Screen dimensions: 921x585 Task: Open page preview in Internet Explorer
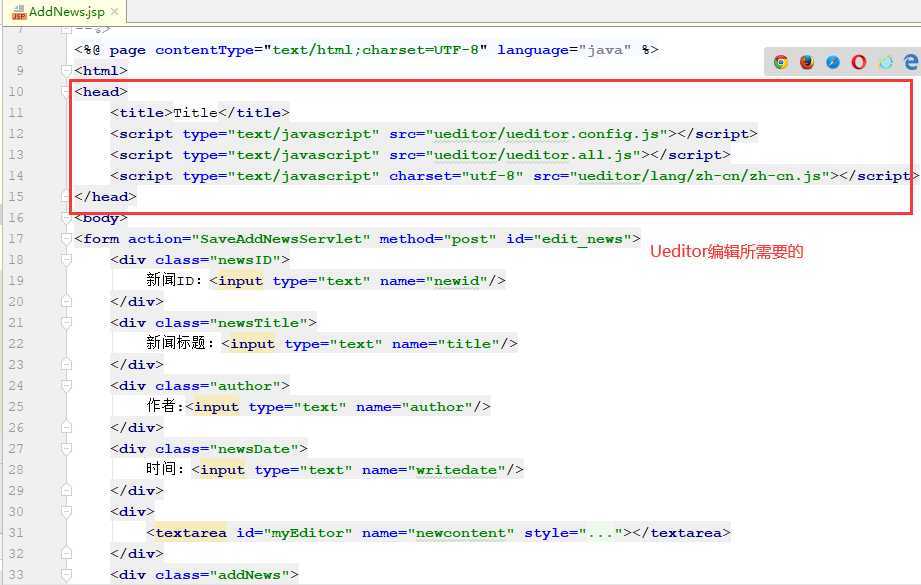click(886, 62)
